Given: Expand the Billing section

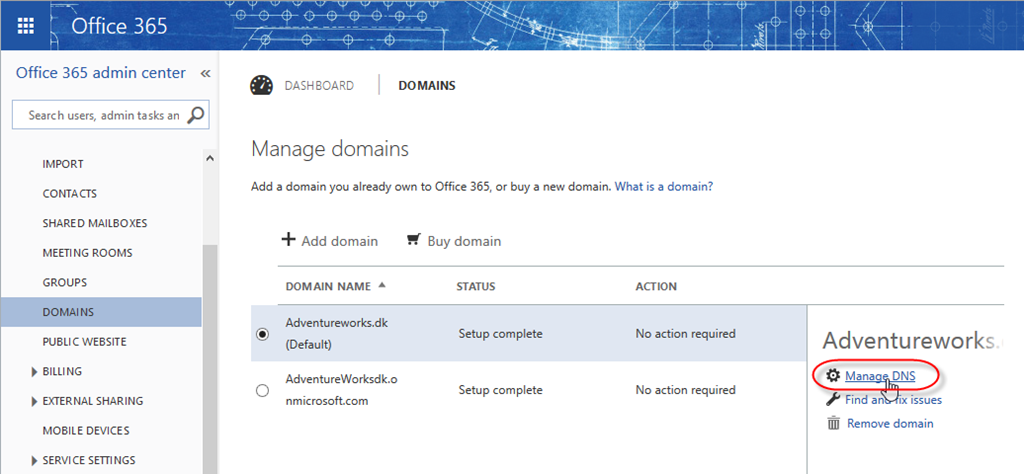Looking at the screenshot, I should [34, 371].
